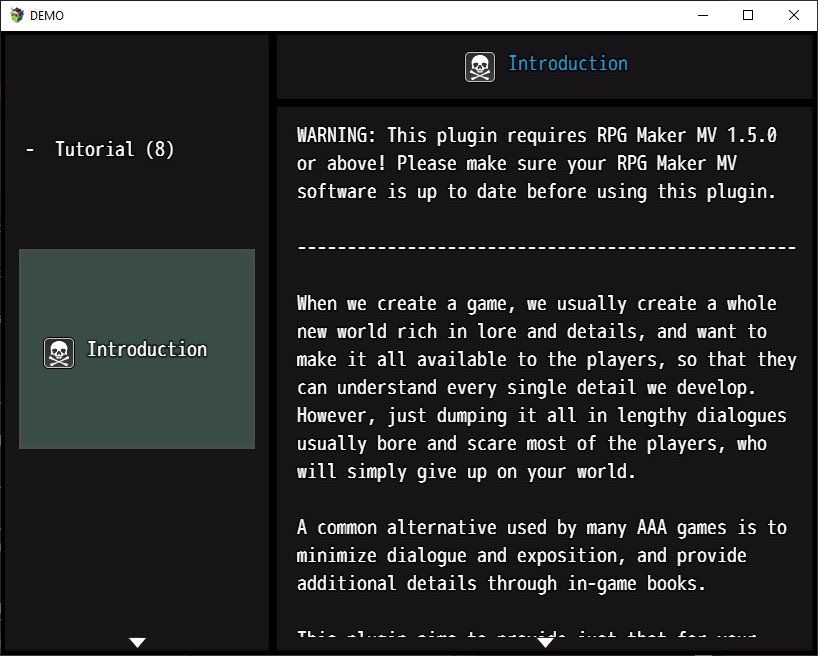This screenshot has height=656, width=818.
Task: Click the down arrow under the category list
Action: pyautogui.click(x=137, y=642)
